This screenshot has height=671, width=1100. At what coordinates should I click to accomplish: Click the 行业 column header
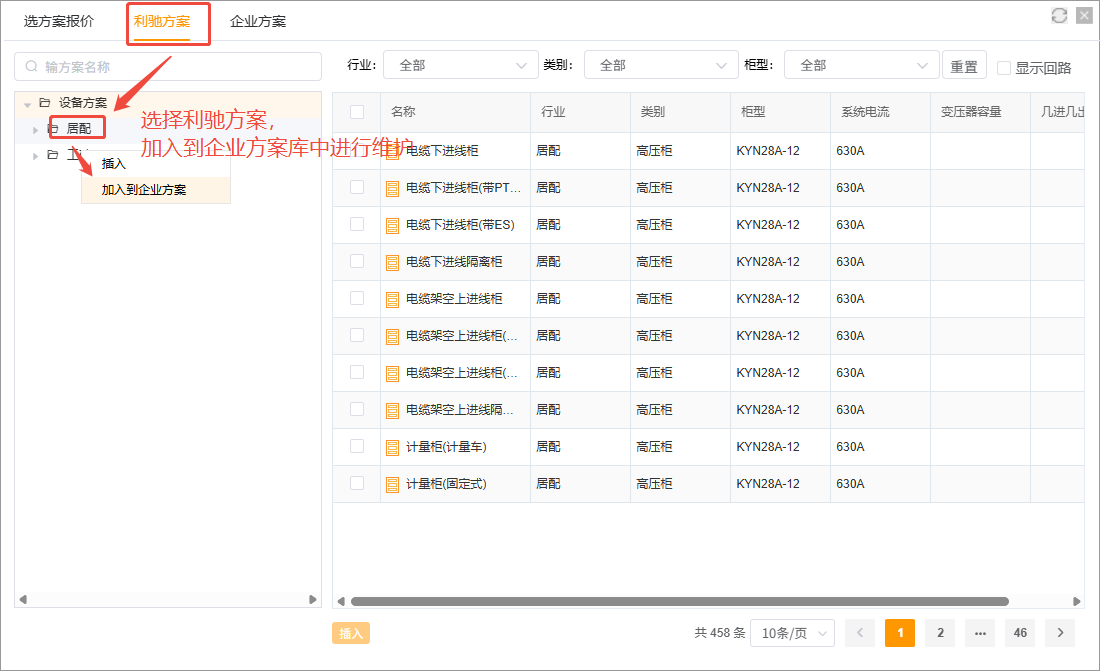580,112
